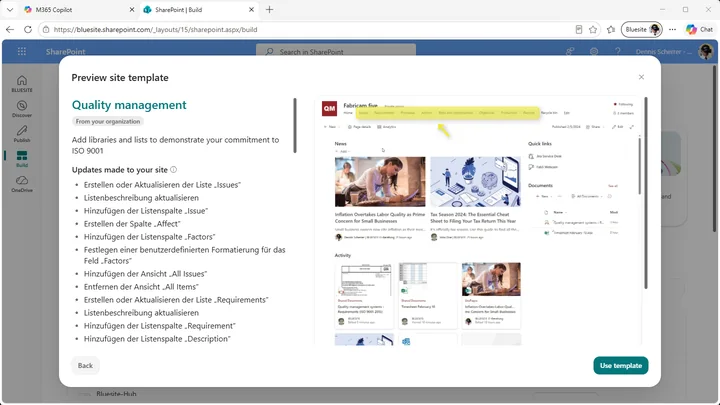The height and width of the screenshot is (405, 720).
Task: Click the reading view icon in address bar
Action: click(x=579, y=29)
